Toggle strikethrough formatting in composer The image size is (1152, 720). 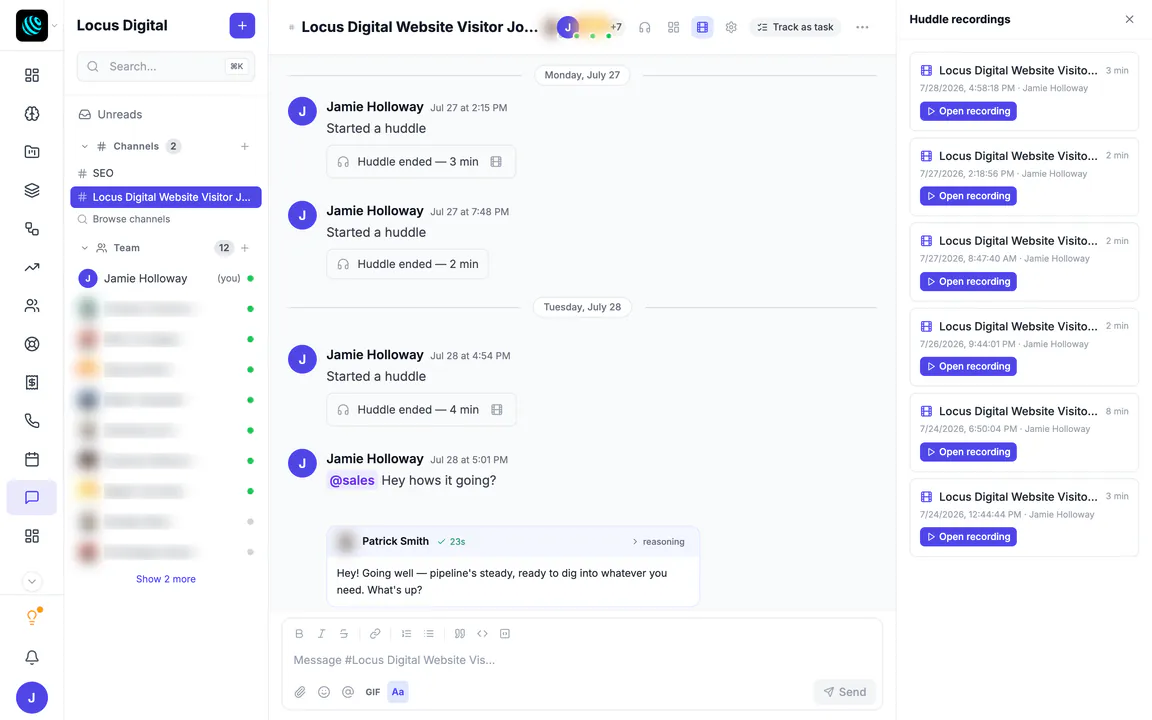click(344, 633)
